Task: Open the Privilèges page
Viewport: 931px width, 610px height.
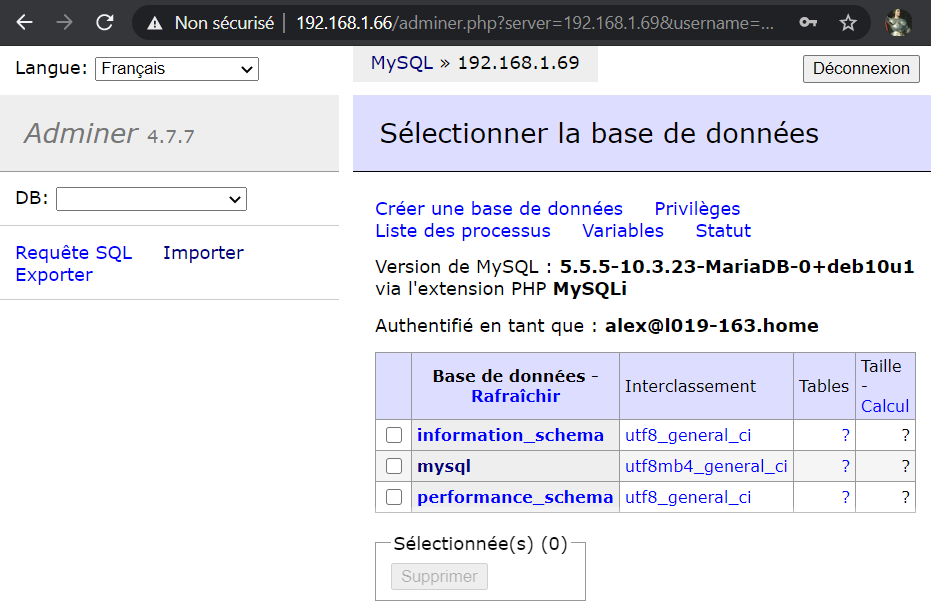Action: (697, 209)
